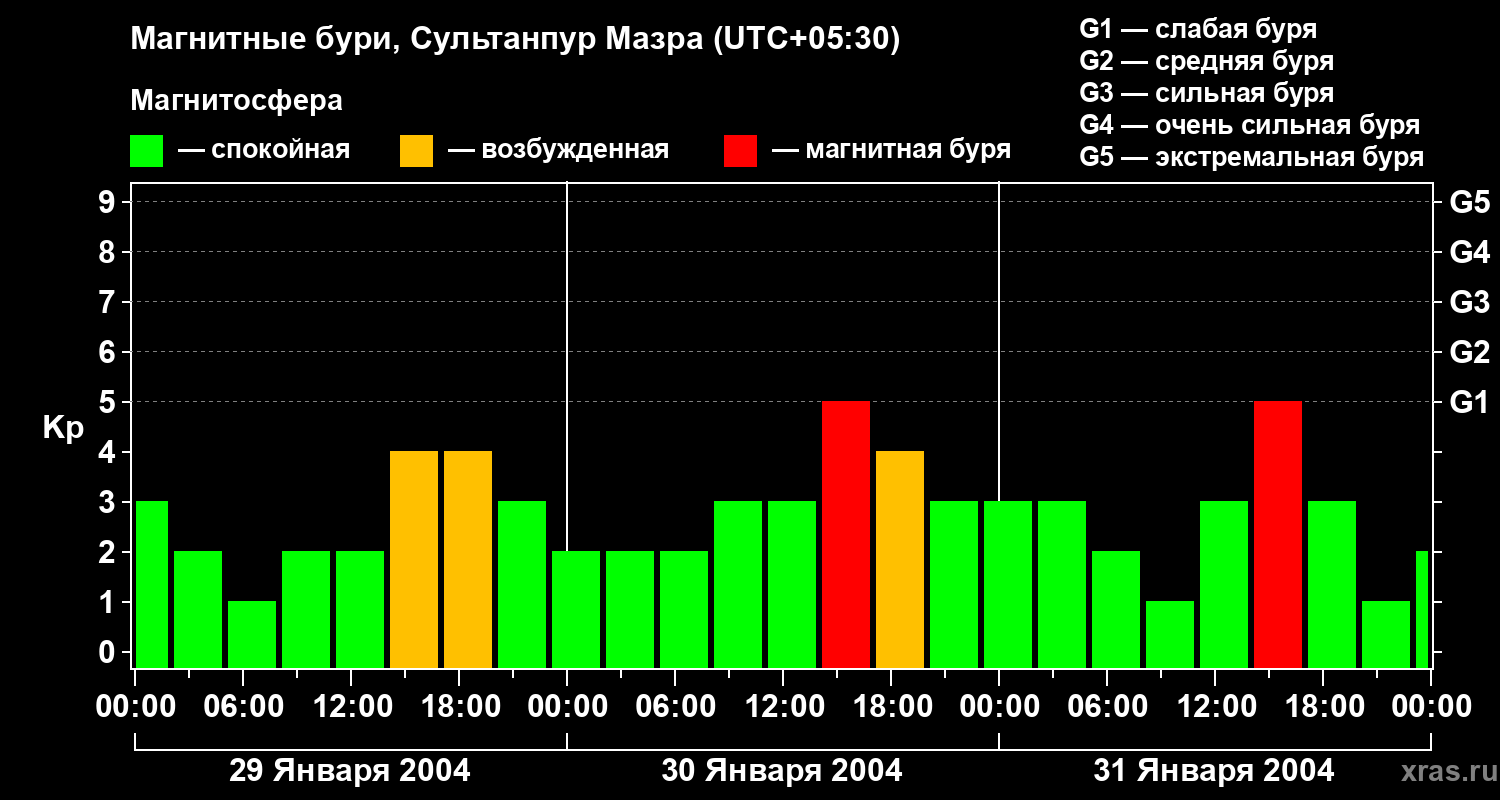Click the '— возбужденная' legend label
The image size is (1500, 800).
[558, 150]
